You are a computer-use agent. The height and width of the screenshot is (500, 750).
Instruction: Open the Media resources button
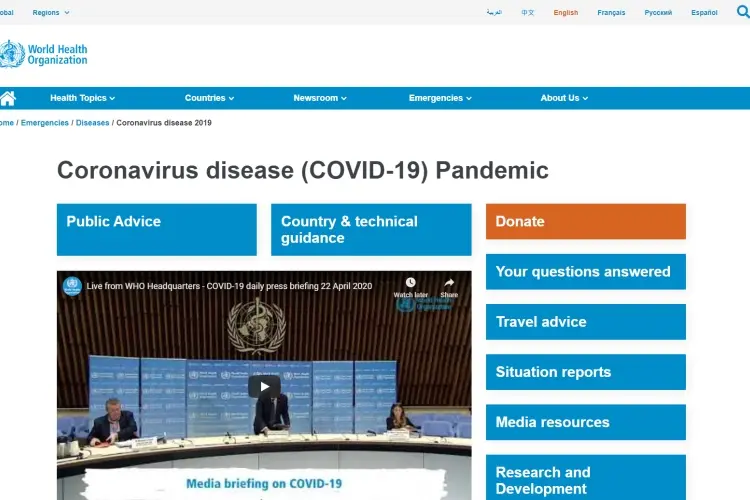pyautogui.click(x=585, y=422)
